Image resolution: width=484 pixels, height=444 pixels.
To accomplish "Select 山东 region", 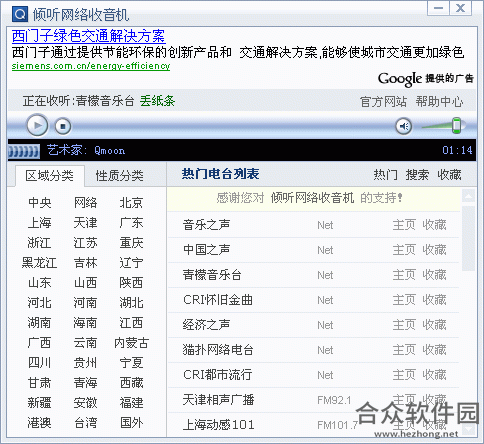I will [x=39, y=283].
